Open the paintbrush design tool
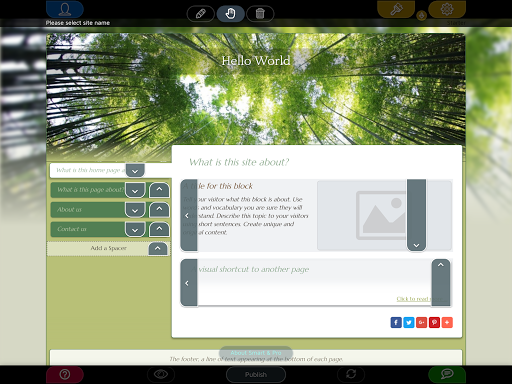The image size is (512, 384). point(396,9)
